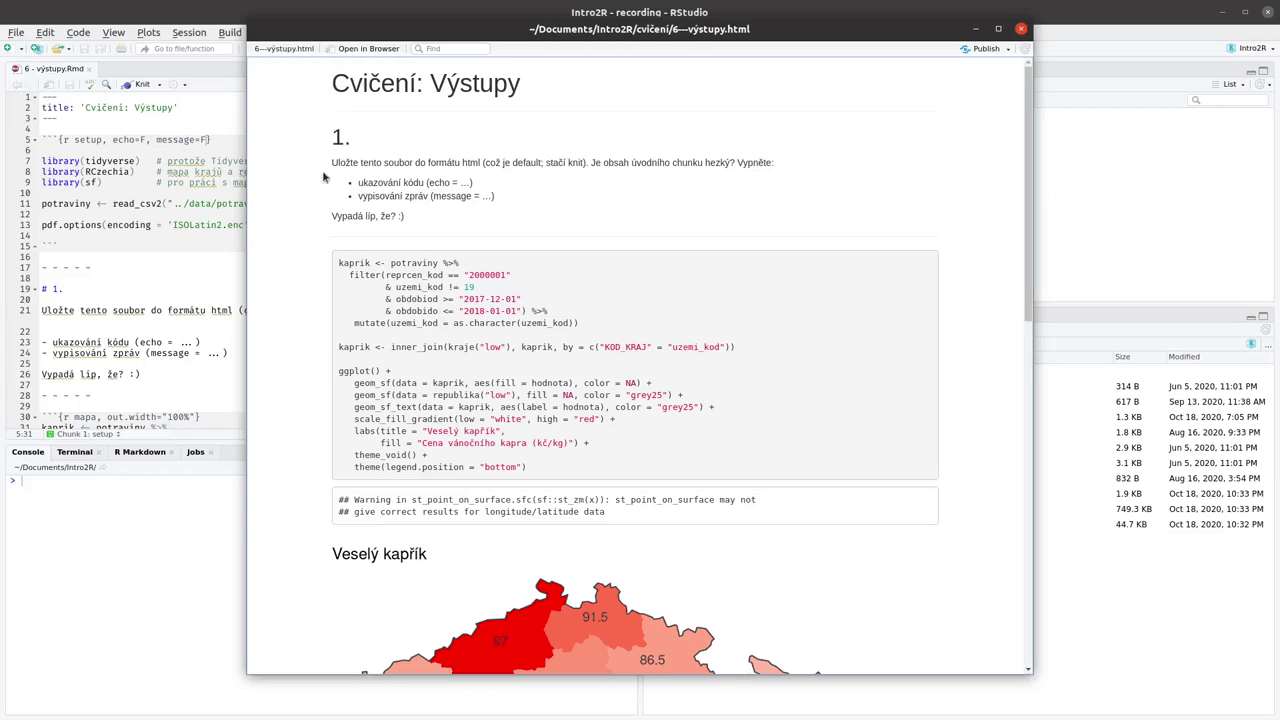Click the 6---výstupy.html path label

click(x=284, y=48)
